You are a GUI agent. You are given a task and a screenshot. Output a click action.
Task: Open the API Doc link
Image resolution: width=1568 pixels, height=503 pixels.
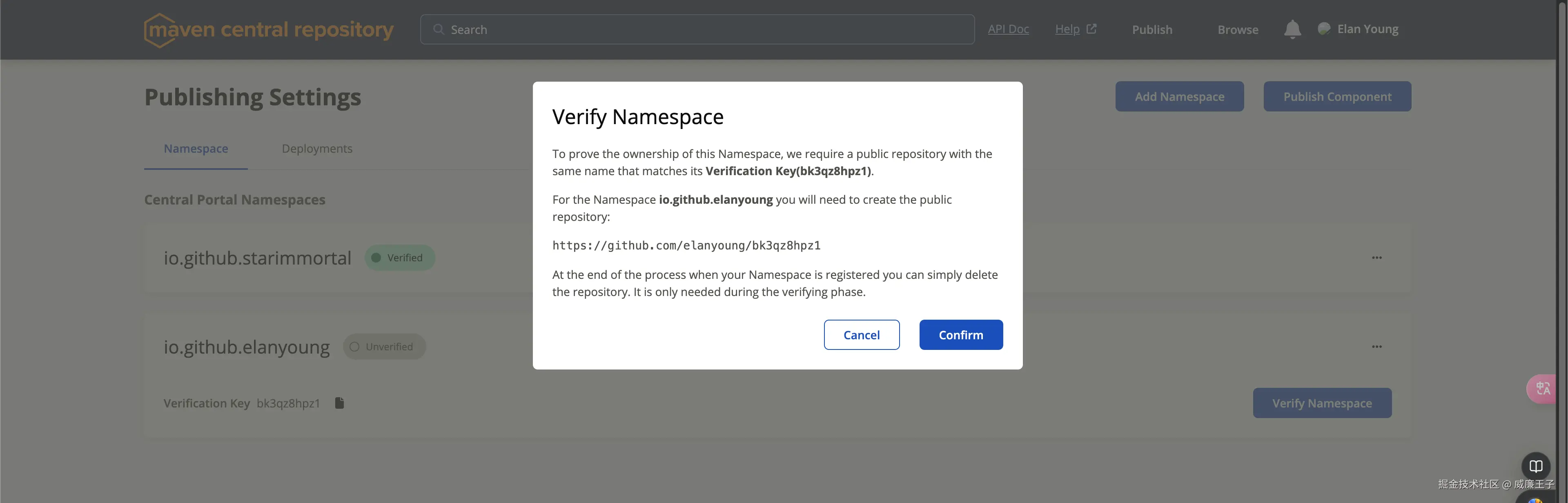point(1008,29)
